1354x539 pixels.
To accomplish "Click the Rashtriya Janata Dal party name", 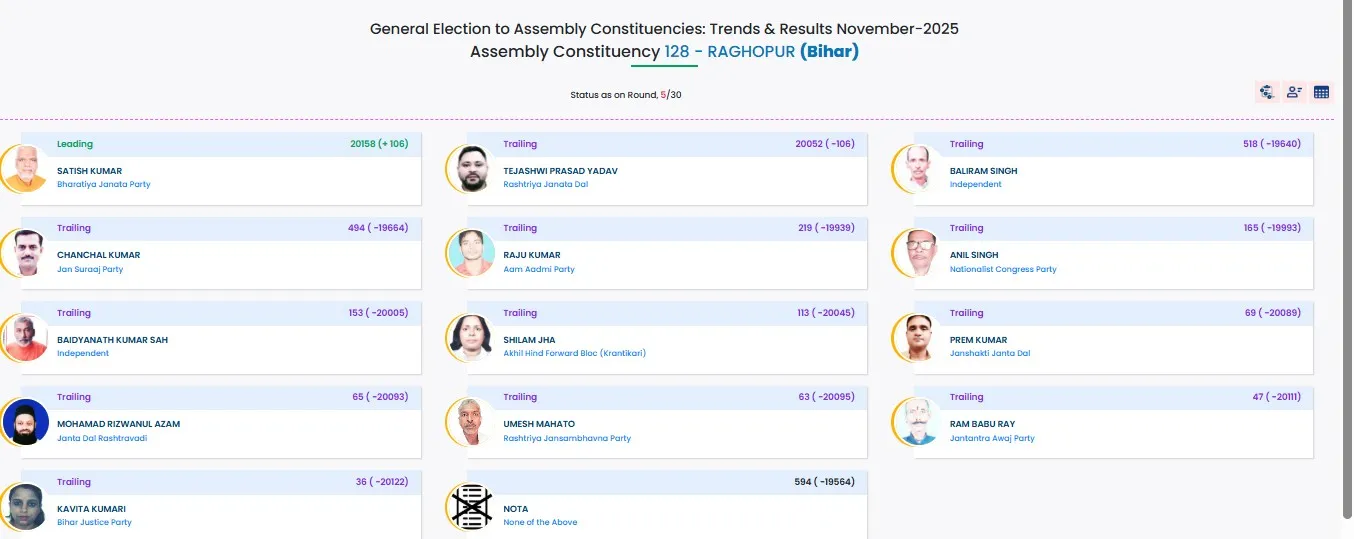I will coord(546,185).
